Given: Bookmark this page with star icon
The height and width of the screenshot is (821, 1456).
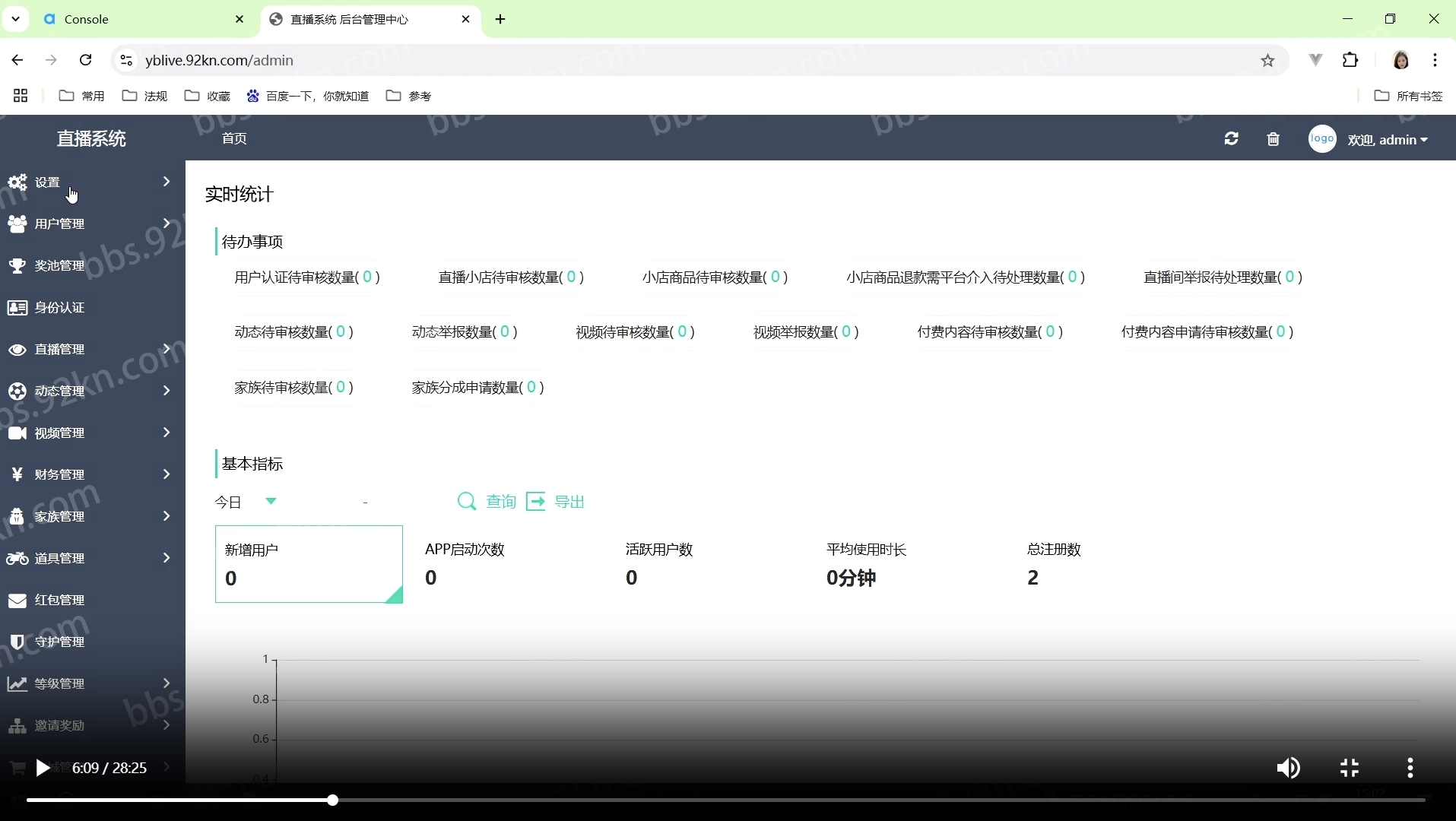Looking at the screenshot, I should coord(1267,60).
